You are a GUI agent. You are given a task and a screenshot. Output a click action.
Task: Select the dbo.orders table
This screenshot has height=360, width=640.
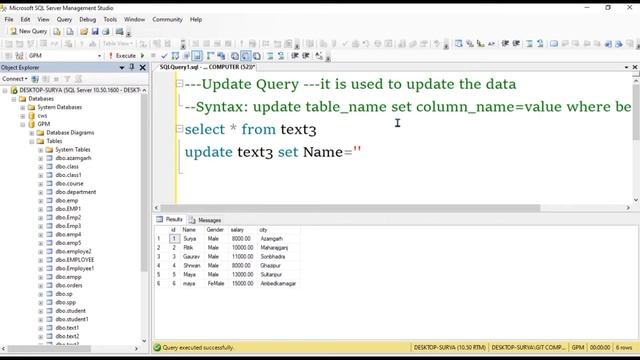69,285
